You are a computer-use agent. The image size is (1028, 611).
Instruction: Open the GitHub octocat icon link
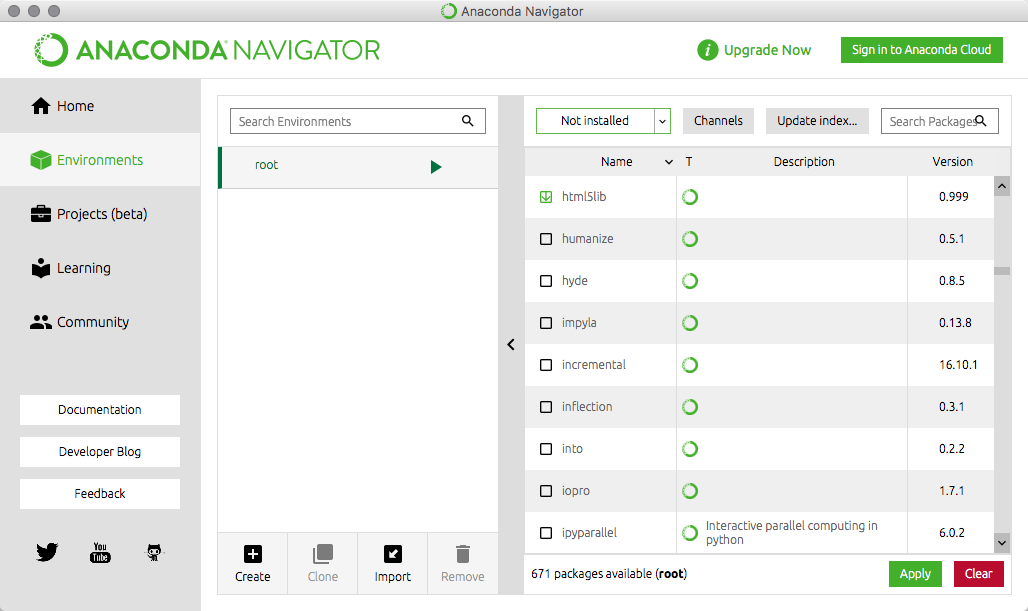pos(153,553)
